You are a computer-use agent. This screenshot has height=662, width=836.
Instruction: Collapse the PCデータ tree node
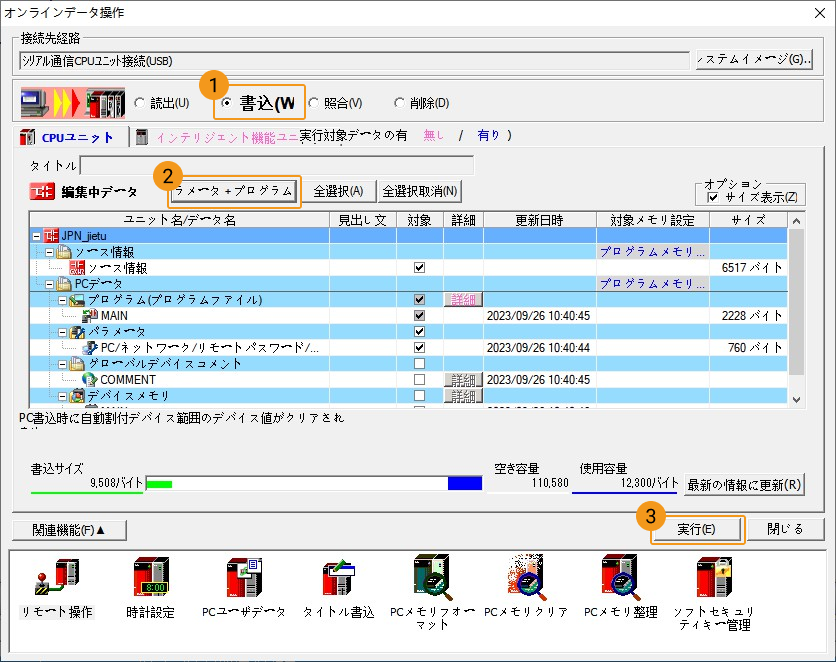[x=50, y=284]
